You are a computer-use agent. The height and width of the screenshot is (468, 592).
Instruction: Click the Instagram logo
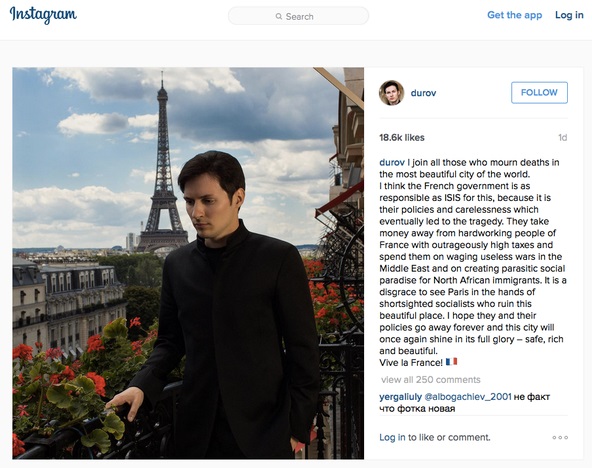(43, 15)
